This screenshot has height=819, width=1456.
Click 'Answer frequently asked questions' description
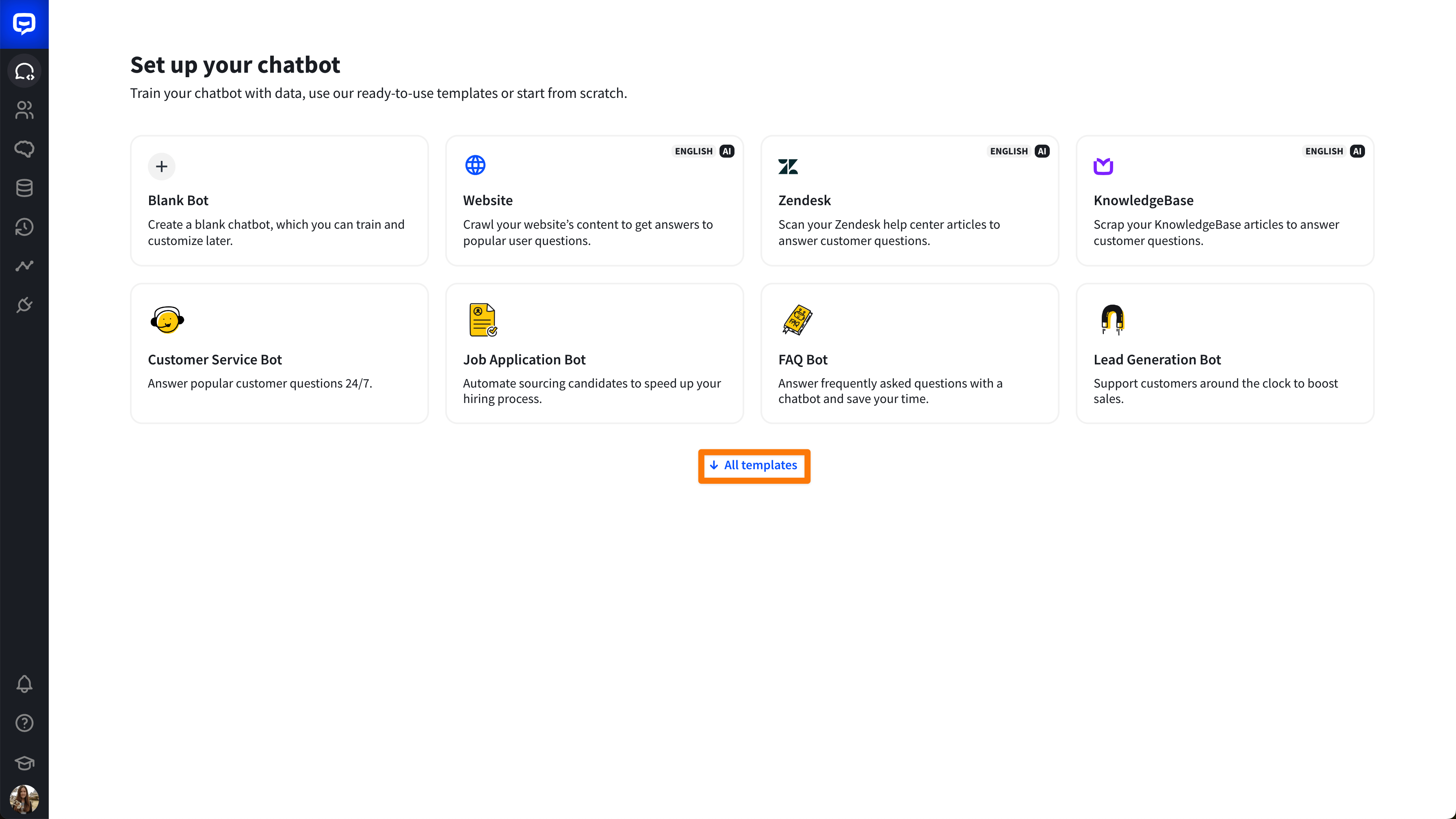click(890, 390)
